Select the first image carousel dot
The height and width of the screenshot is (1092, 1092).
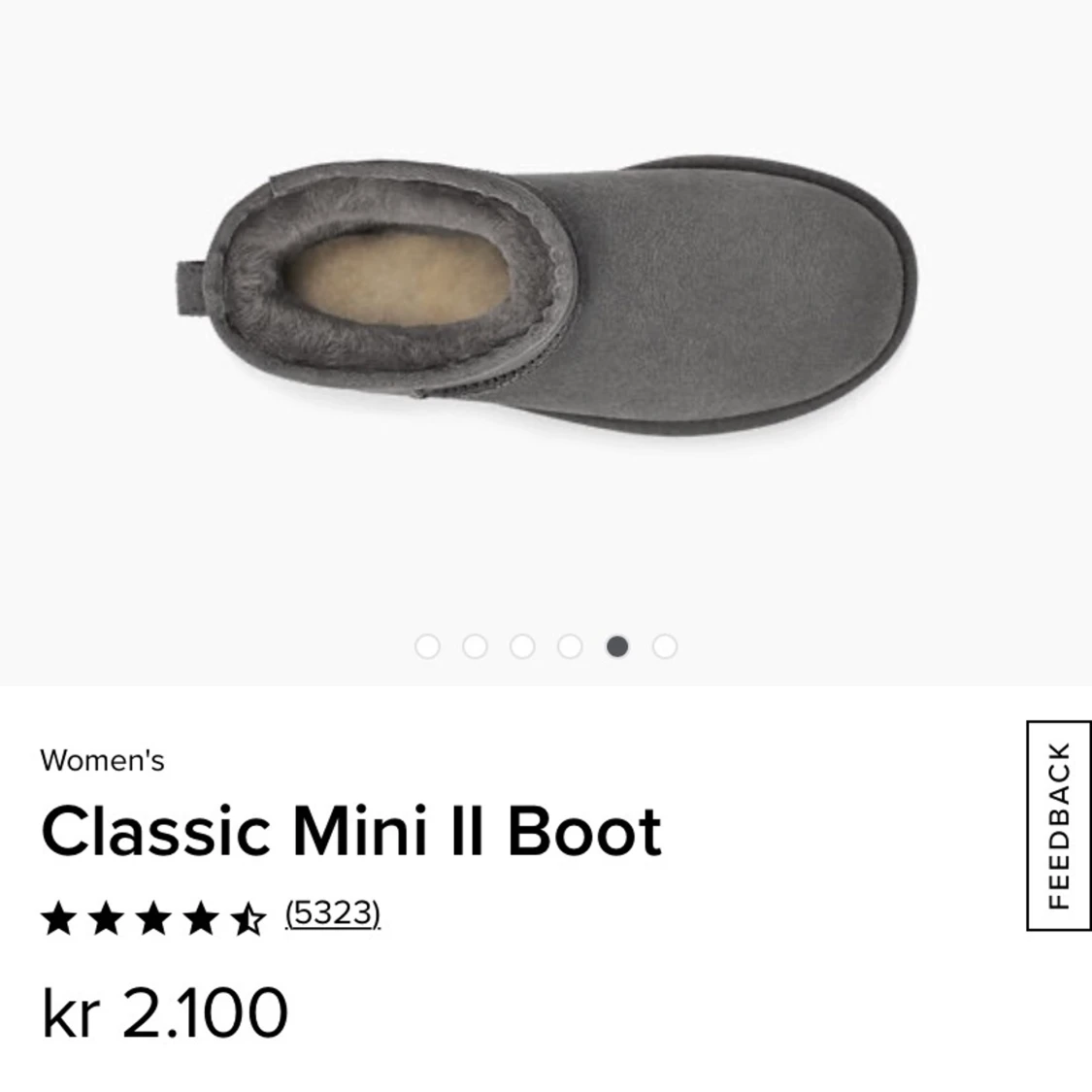pos(428,646)
